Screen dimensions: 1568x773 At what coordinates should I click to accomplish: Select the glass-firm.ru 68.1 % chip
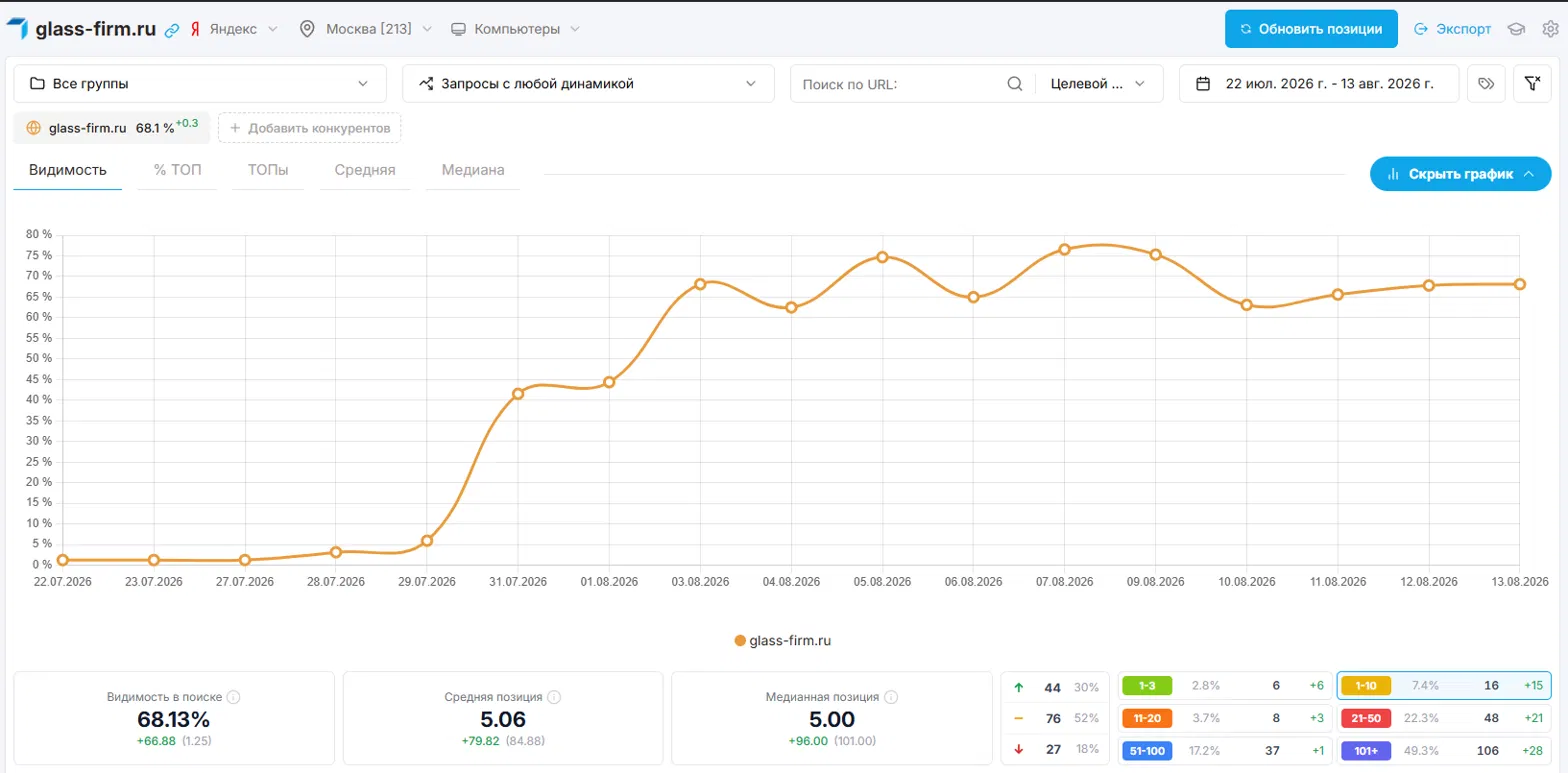coord(112,128)
